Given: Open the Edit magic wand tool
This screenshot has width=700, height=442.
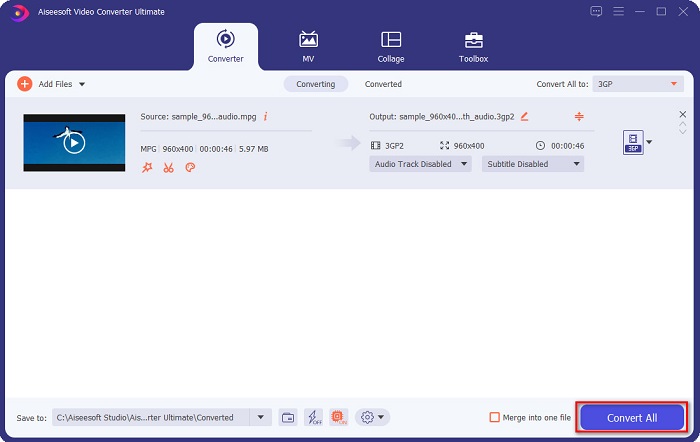Looking at the screenshot, I should point(147,167).
